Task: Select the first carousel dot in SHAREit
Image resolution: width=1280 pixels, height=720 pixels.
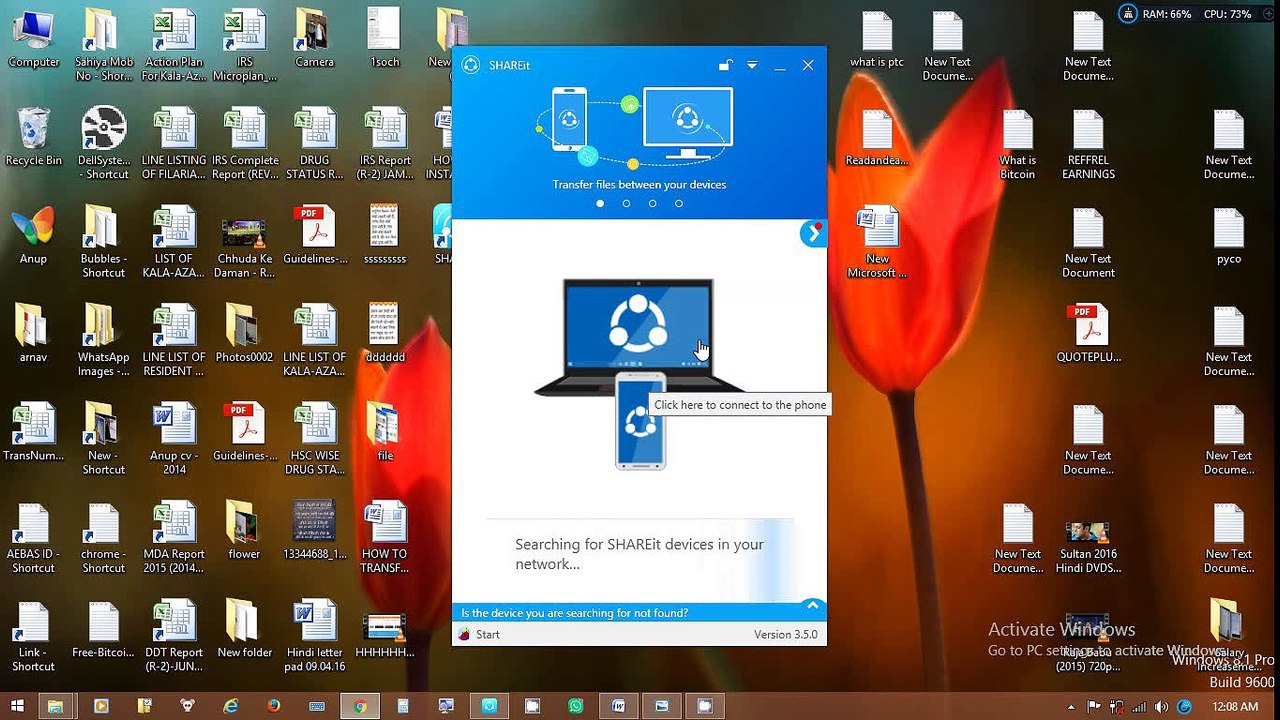Action: tap(600, 203)
